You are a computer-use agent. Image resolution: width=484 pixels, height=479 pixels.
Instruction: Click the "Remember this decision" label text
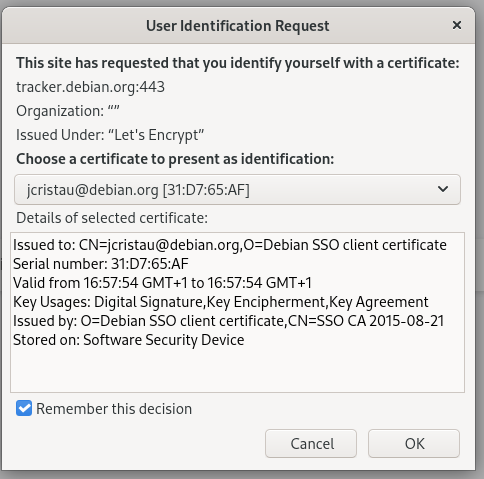point(114,409)
